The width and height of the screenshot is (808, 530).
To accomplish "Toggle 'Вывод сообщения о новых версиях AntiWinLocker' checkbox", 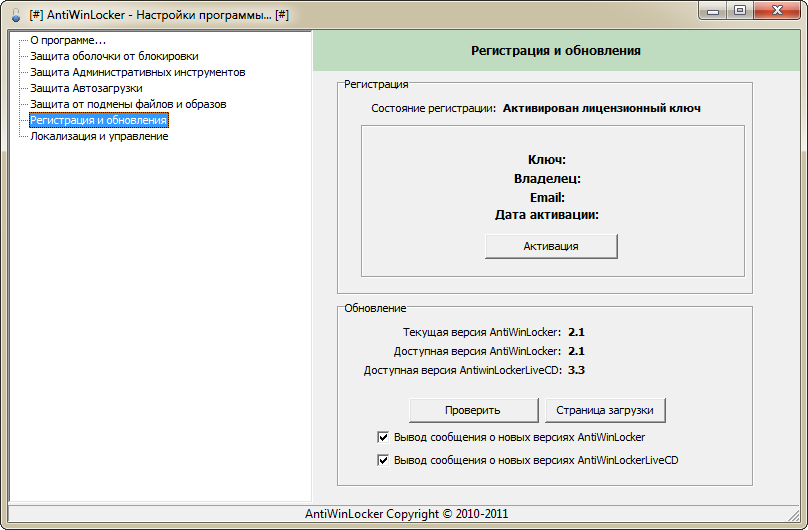I will 383,437.
